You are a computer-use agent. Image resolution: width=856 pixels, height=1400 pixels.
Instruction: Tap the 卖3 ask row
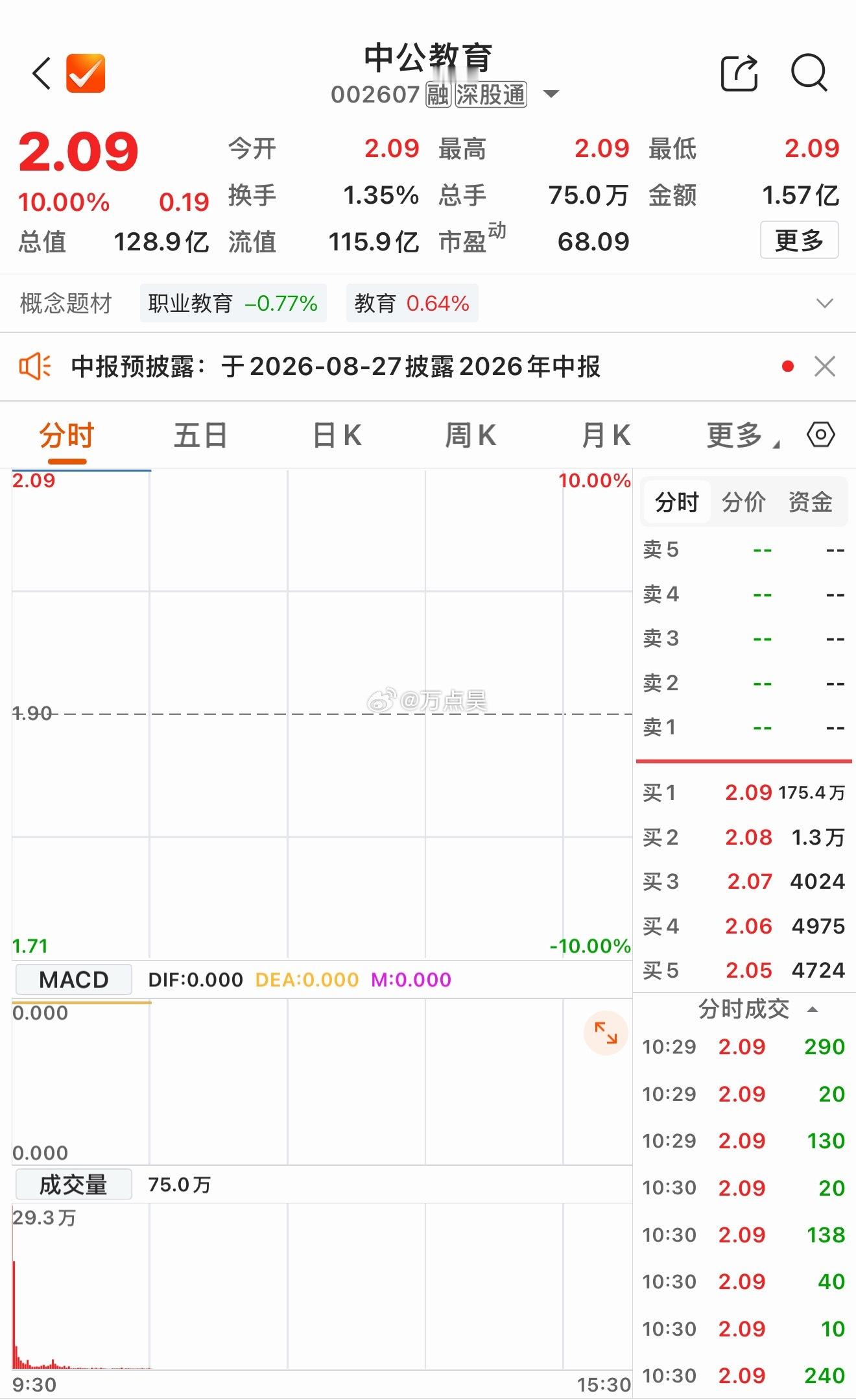(x=743, y=638)
